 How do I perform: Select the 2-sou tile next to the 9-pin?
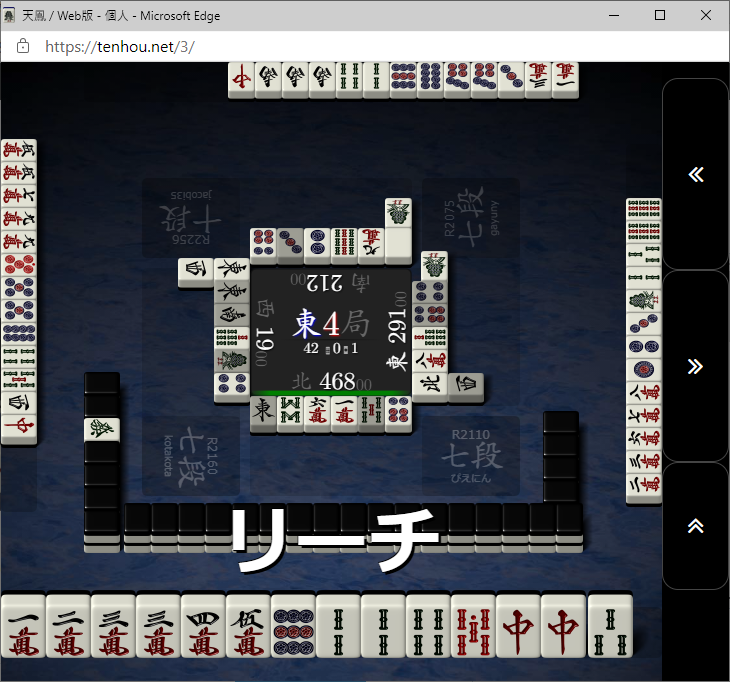pos(338,626)
